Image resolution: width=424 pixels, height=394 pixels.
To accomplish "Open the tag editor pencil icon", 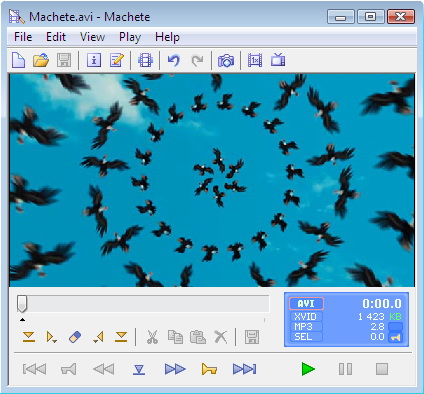I will coord(117,60).
